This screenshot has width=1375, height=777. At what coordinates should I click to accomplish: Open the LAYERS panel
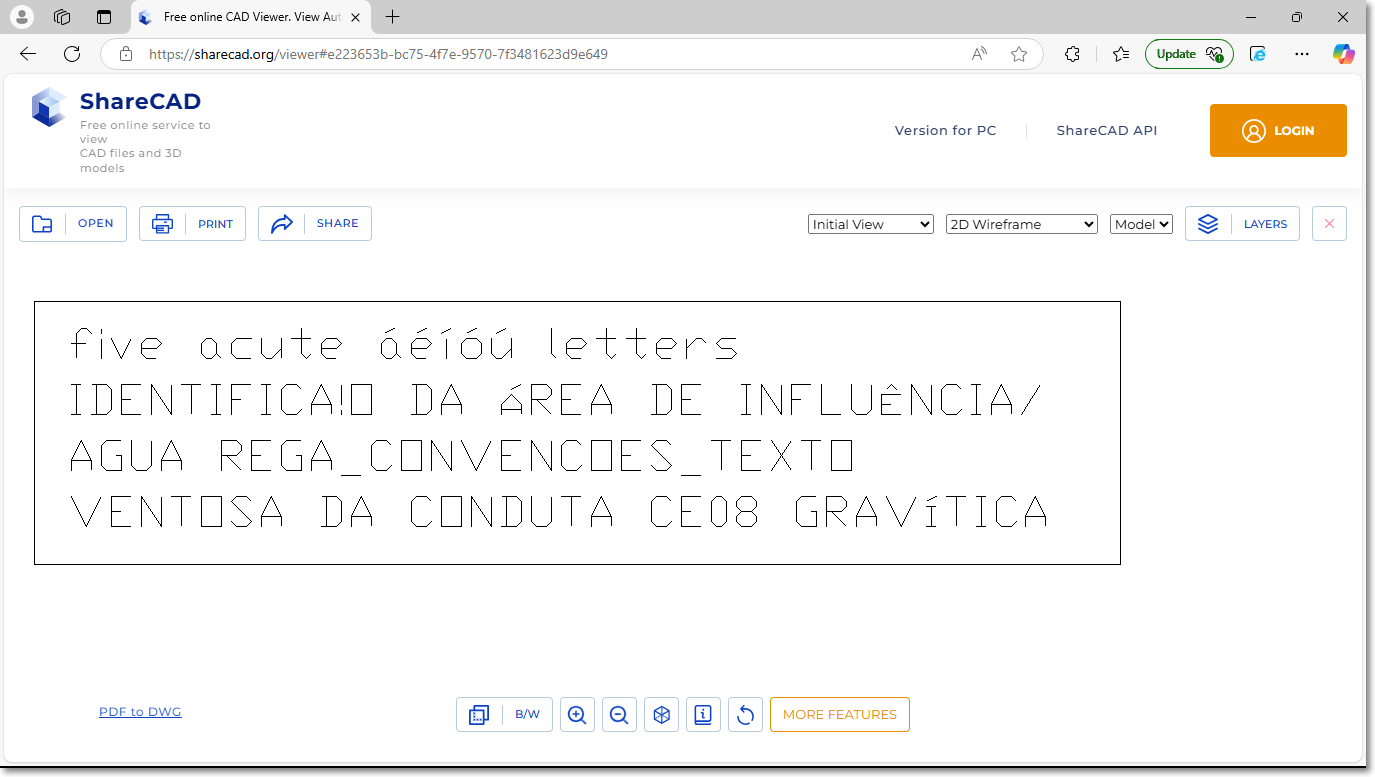tap(1242, 224)
